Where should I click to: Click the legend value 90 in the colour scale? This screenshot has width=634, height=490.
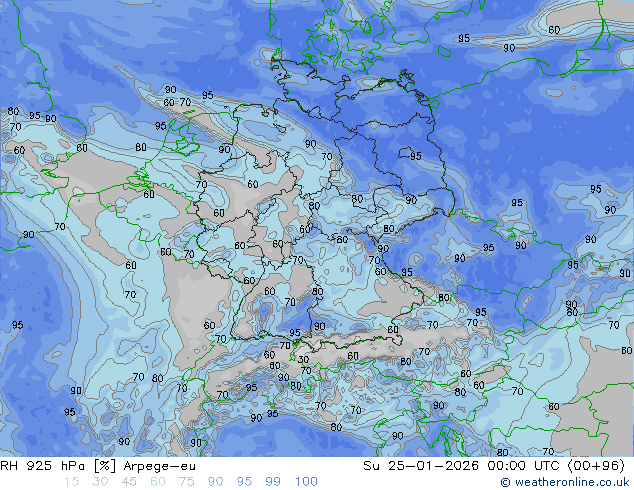coord(215,482)
